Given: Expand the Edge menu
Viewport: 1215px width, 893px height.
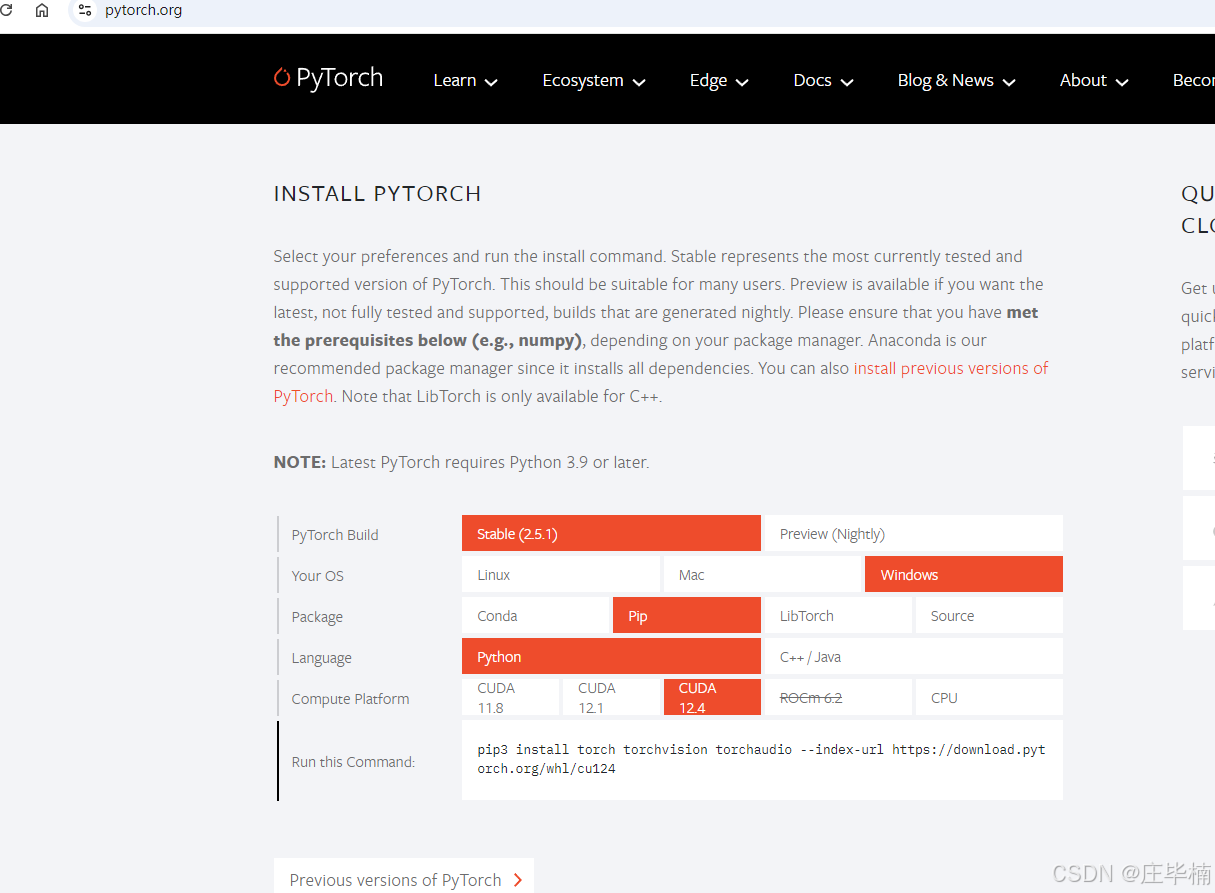Looking at the screenshot, I should [x=719, y=81].
